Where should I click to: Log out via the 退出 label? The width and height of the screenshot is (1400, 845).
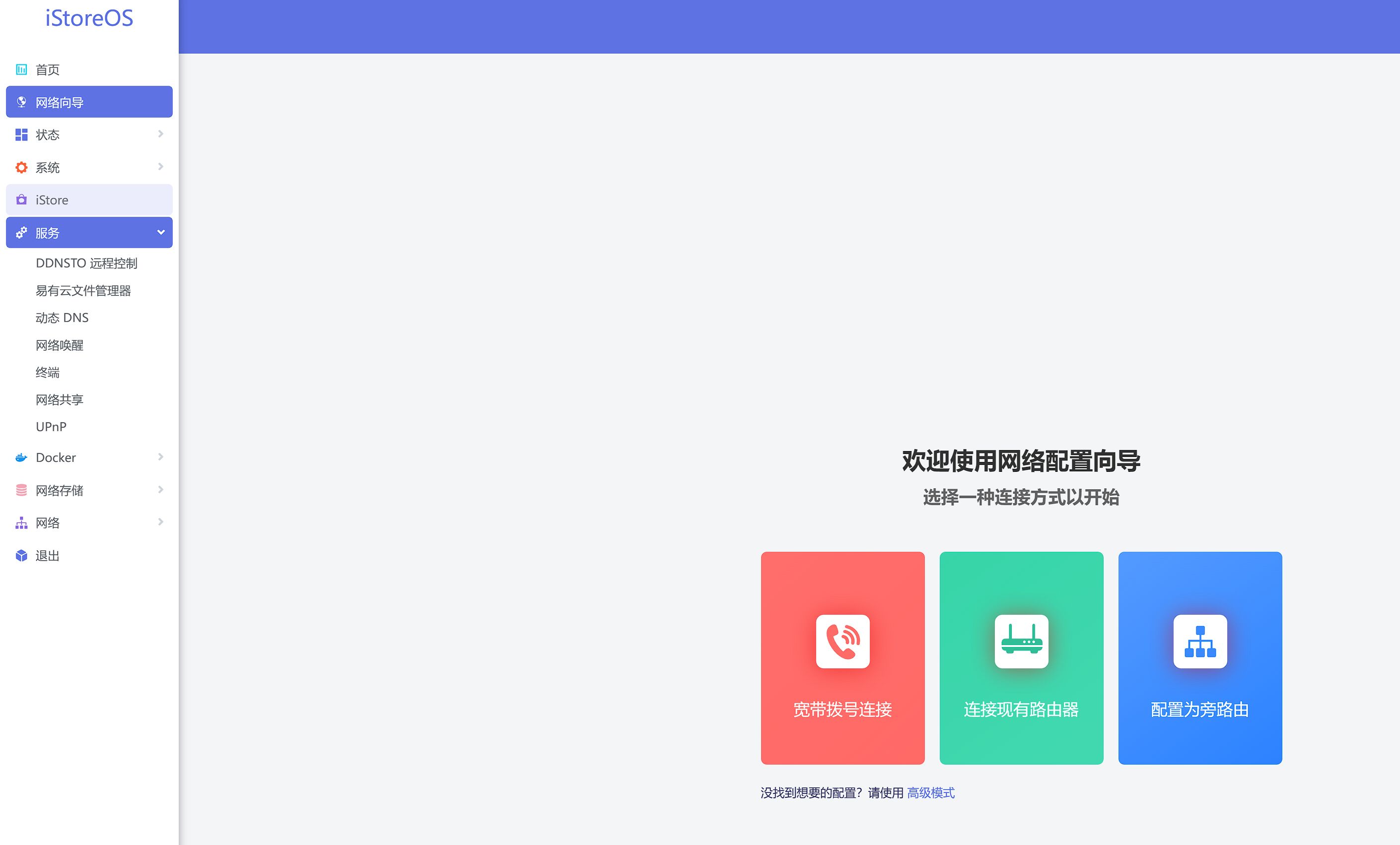click(x=47, y=556)
